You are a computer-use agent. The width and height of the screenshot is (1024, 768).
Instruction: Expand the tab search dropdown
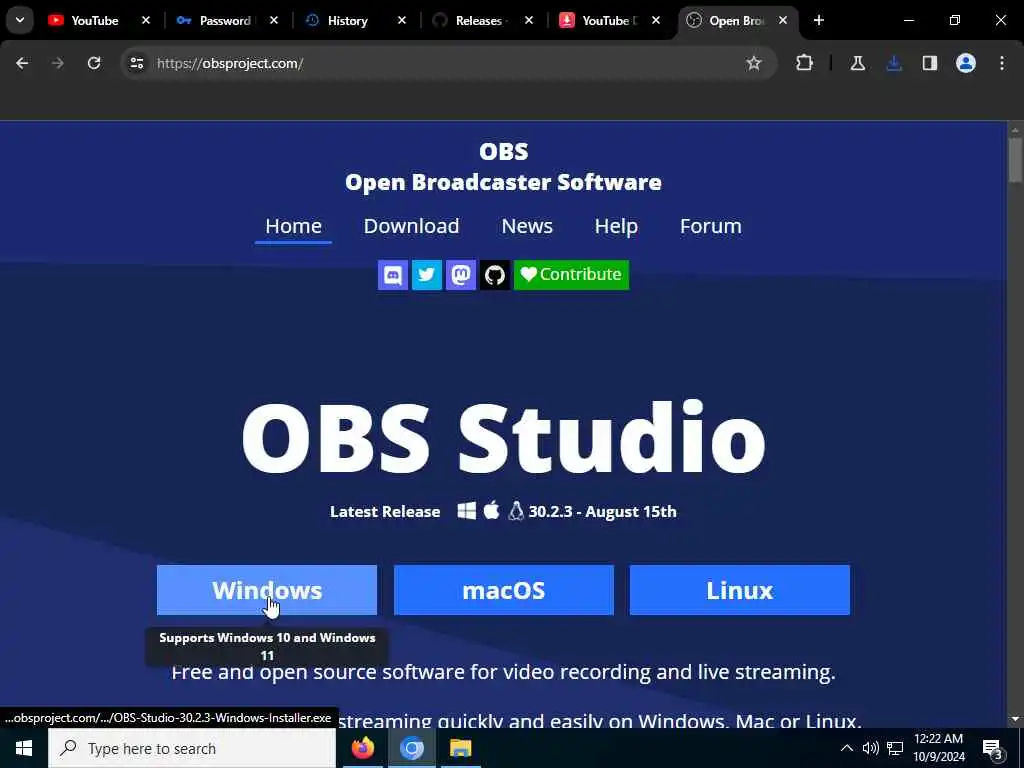click(20, 21)
